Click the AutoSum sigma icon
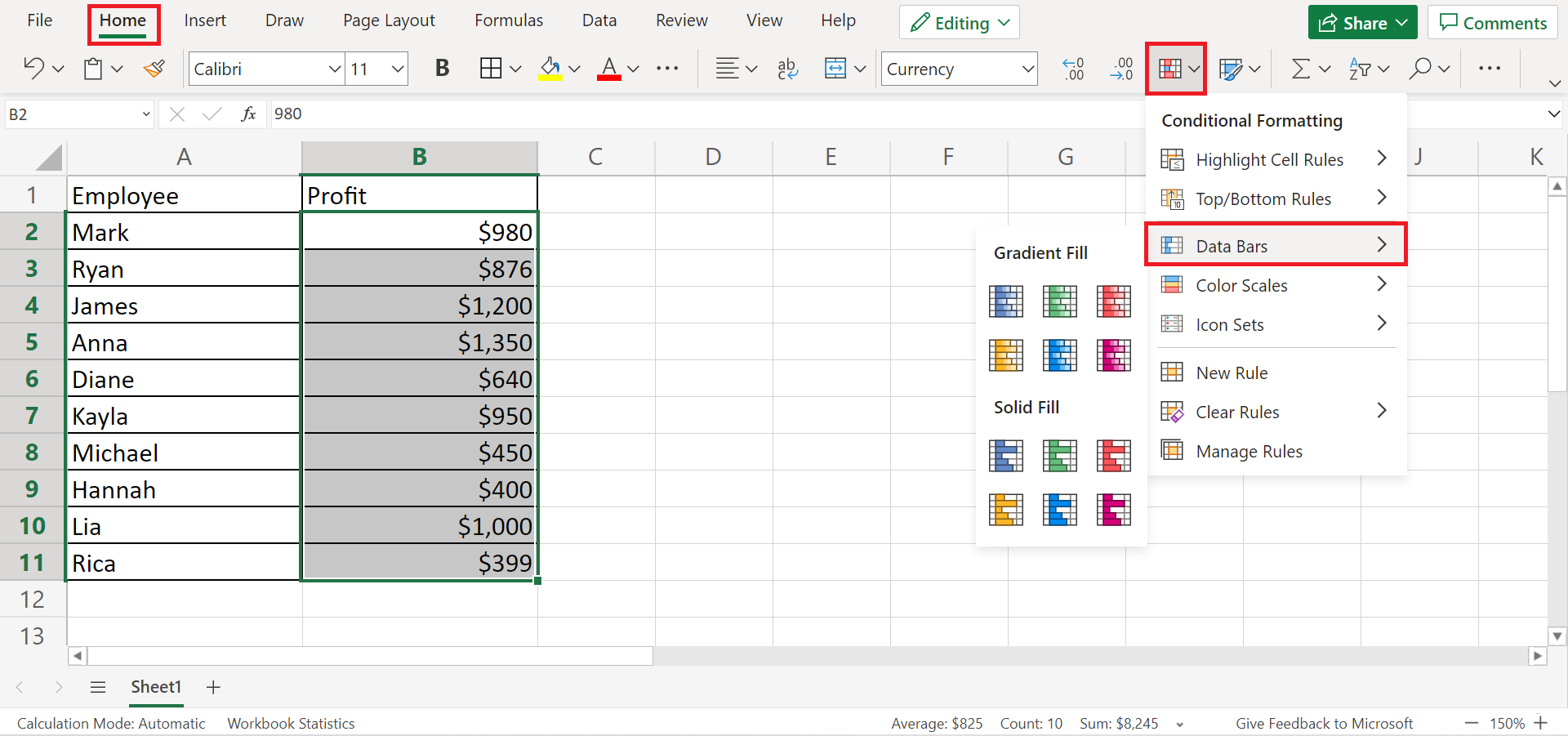 (1300, 69)
